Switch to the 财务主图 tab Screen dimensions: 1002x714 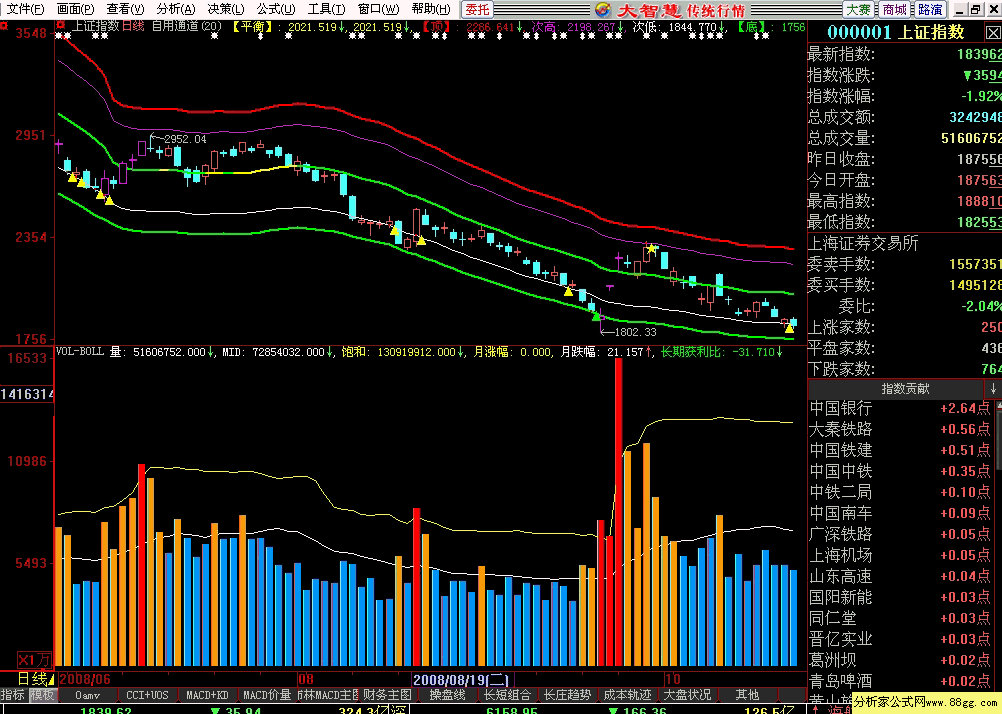click(387, 695)
